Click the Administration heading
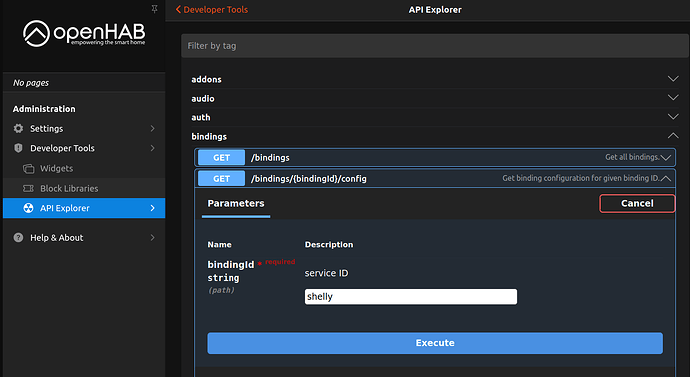Viewport: 690px width, 377px height. click(44, 109)
